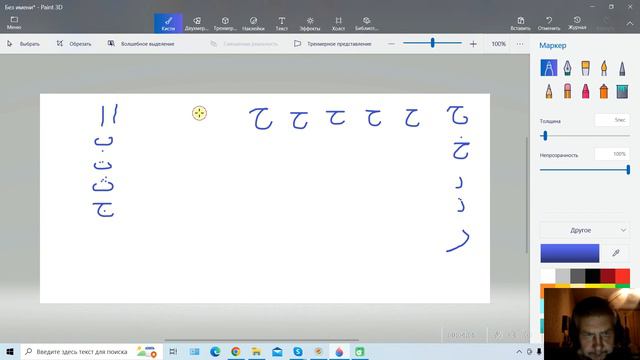The image size is (640, 360).
Task: Open the three-dots more options menu
Action: (x=520, y=44)
